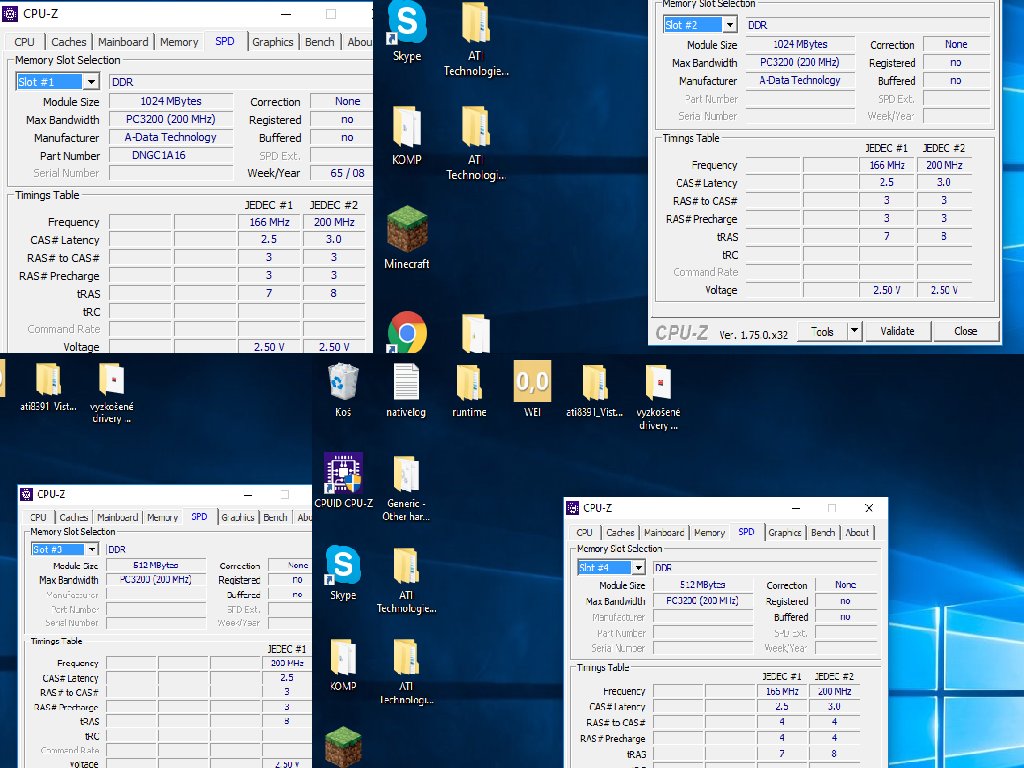This screenshot has height=768, width=1024.
Task: Open the runtime folder on desktop
Action: point(469,382)
